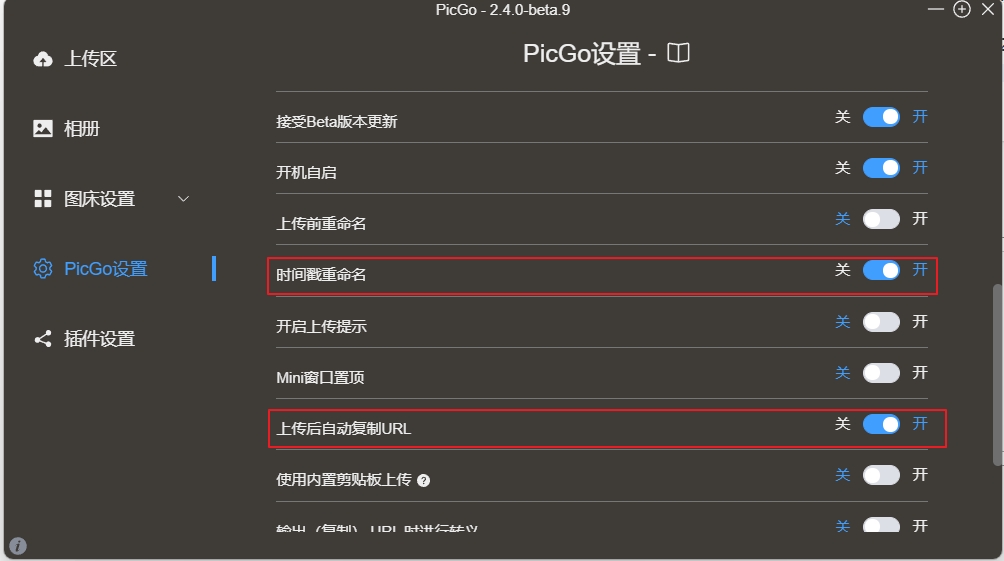Click the plus circle button in title bar

962,9
